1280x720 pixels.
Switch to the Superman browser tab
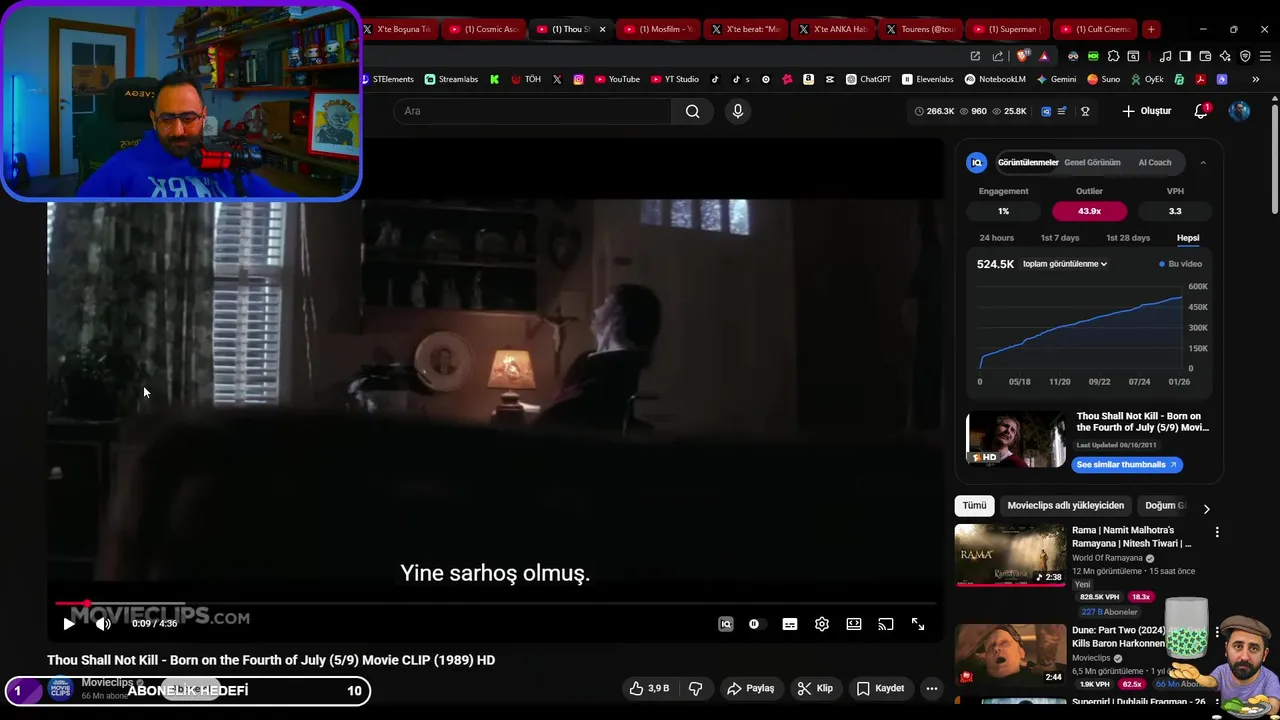pos(1008,29)
